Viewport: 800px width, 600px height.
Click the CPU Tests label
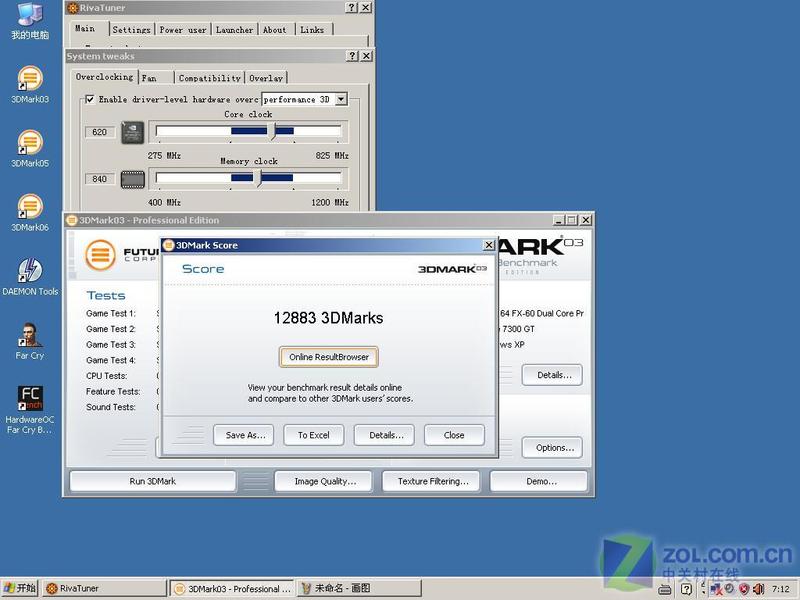(x=107, y=376)
